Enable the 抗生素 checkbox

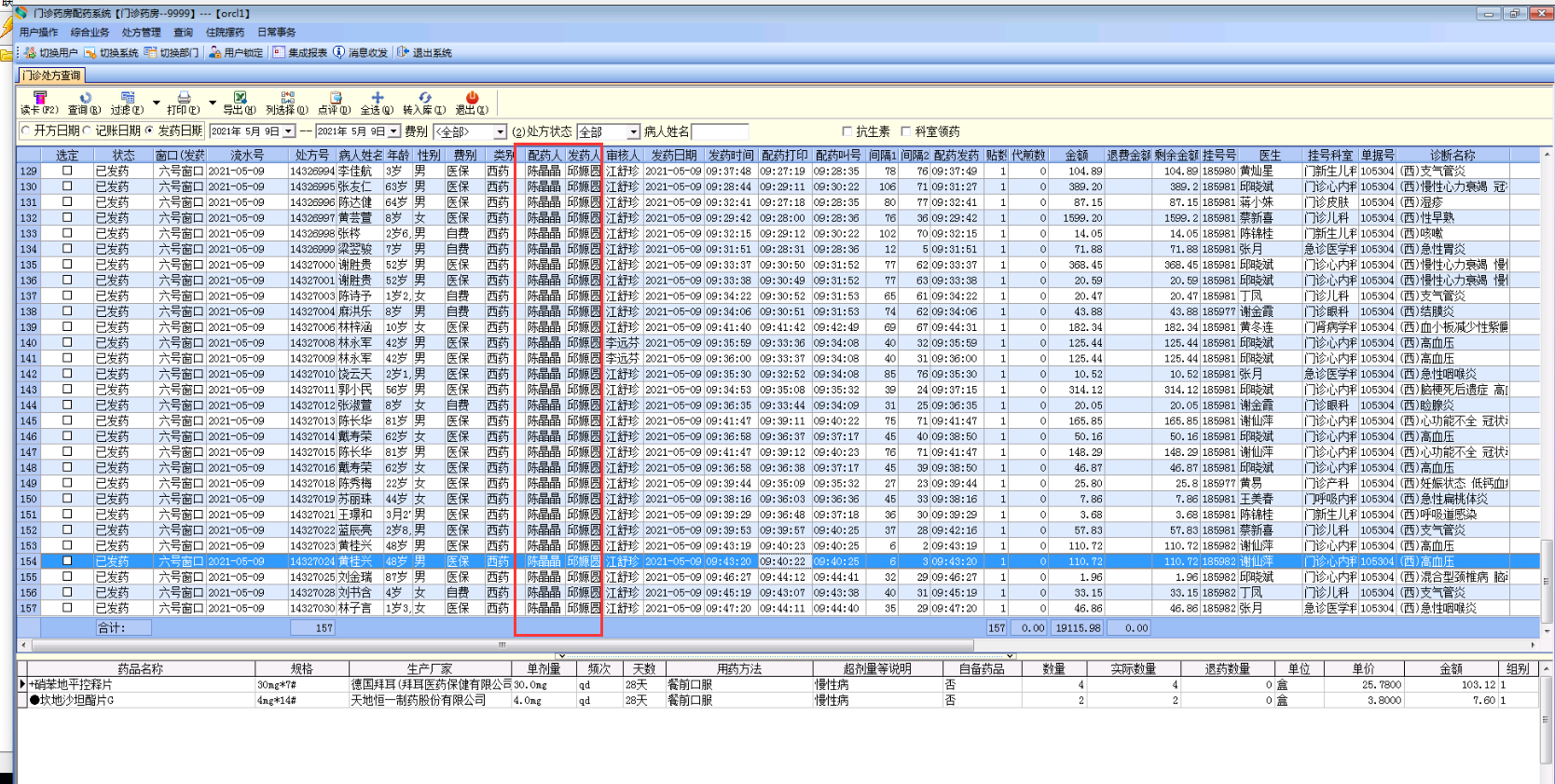[847, 131]
